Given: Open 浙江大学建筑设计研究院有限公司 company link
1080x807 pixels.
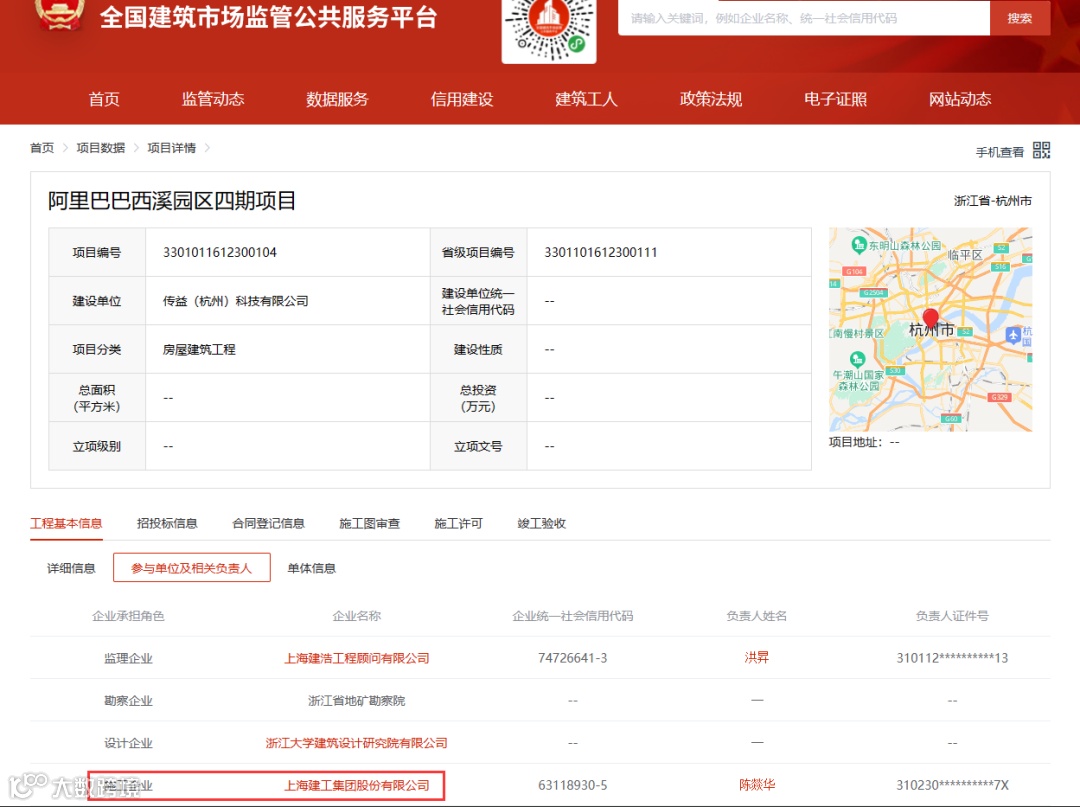Looking at the screenshot, I should click(x=357, y=743).
